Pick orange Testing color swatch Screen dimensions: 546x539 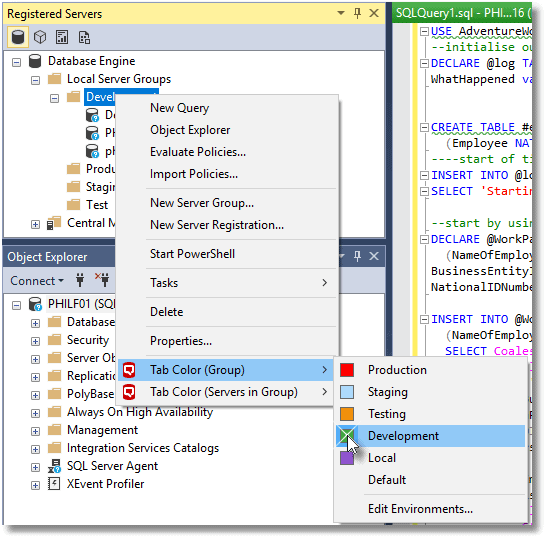click(x=347, y=414)
